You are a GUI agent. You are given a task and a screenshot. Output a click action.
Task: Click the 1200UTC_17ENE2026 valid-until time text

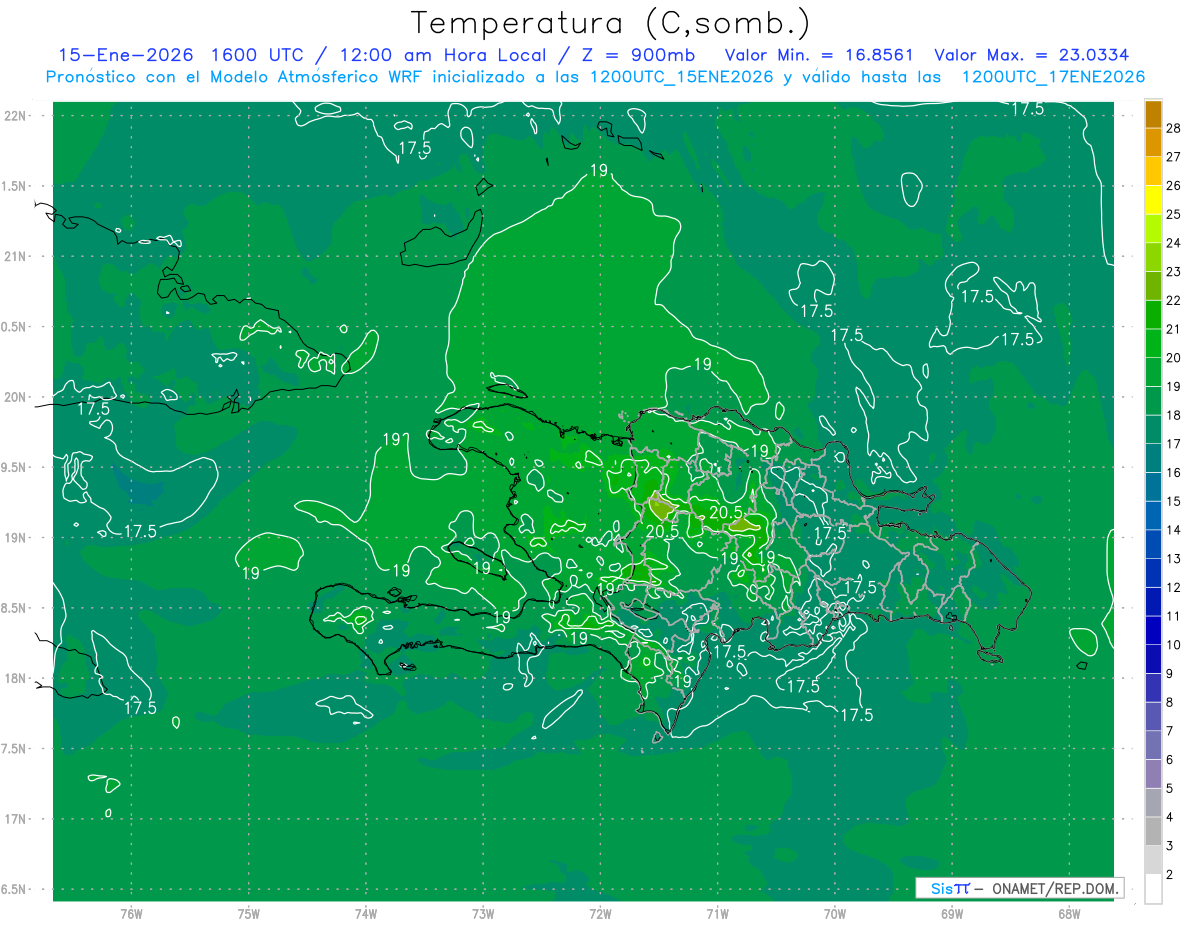[1052, 77]
